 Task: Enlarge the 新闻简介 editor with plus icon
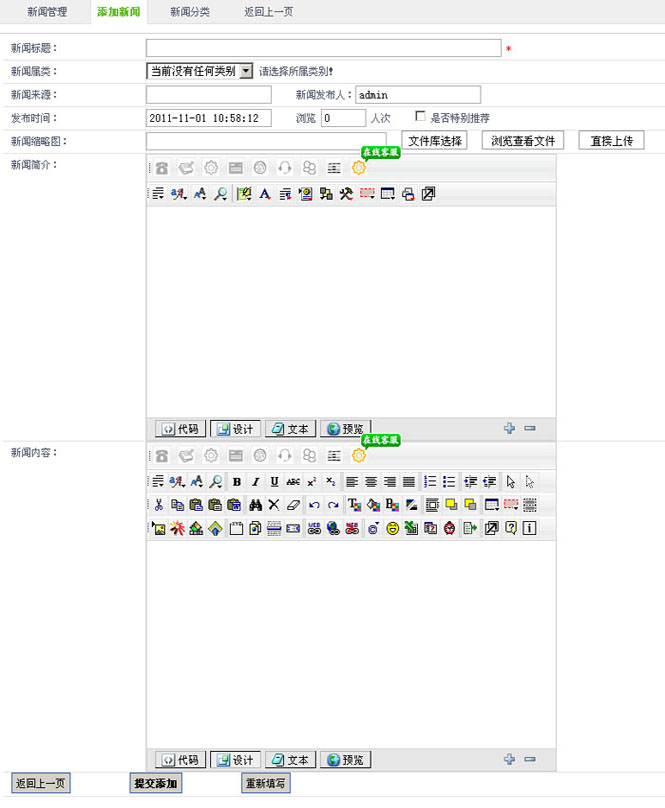[510, 429]
